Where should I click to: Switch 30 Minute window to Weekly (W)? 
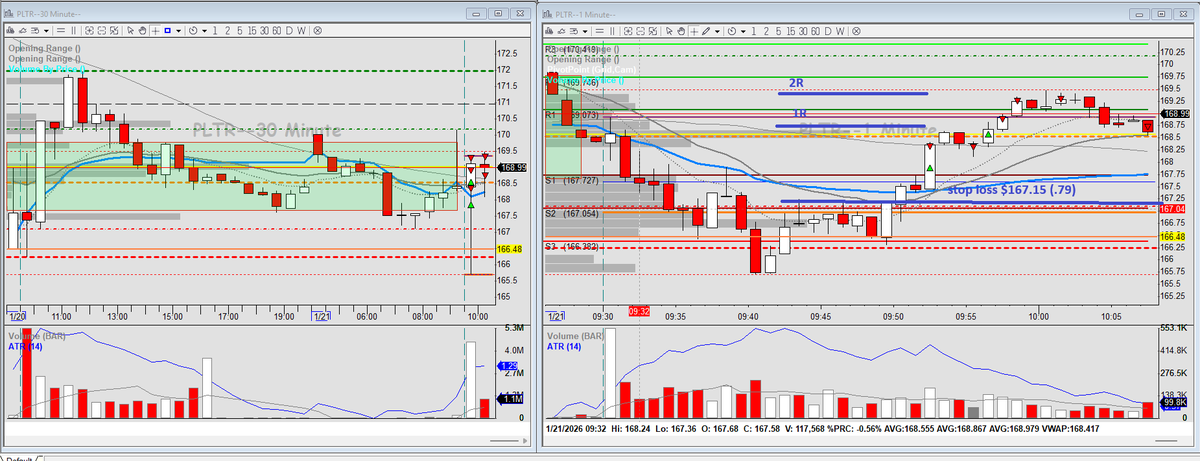pos(302,31)
